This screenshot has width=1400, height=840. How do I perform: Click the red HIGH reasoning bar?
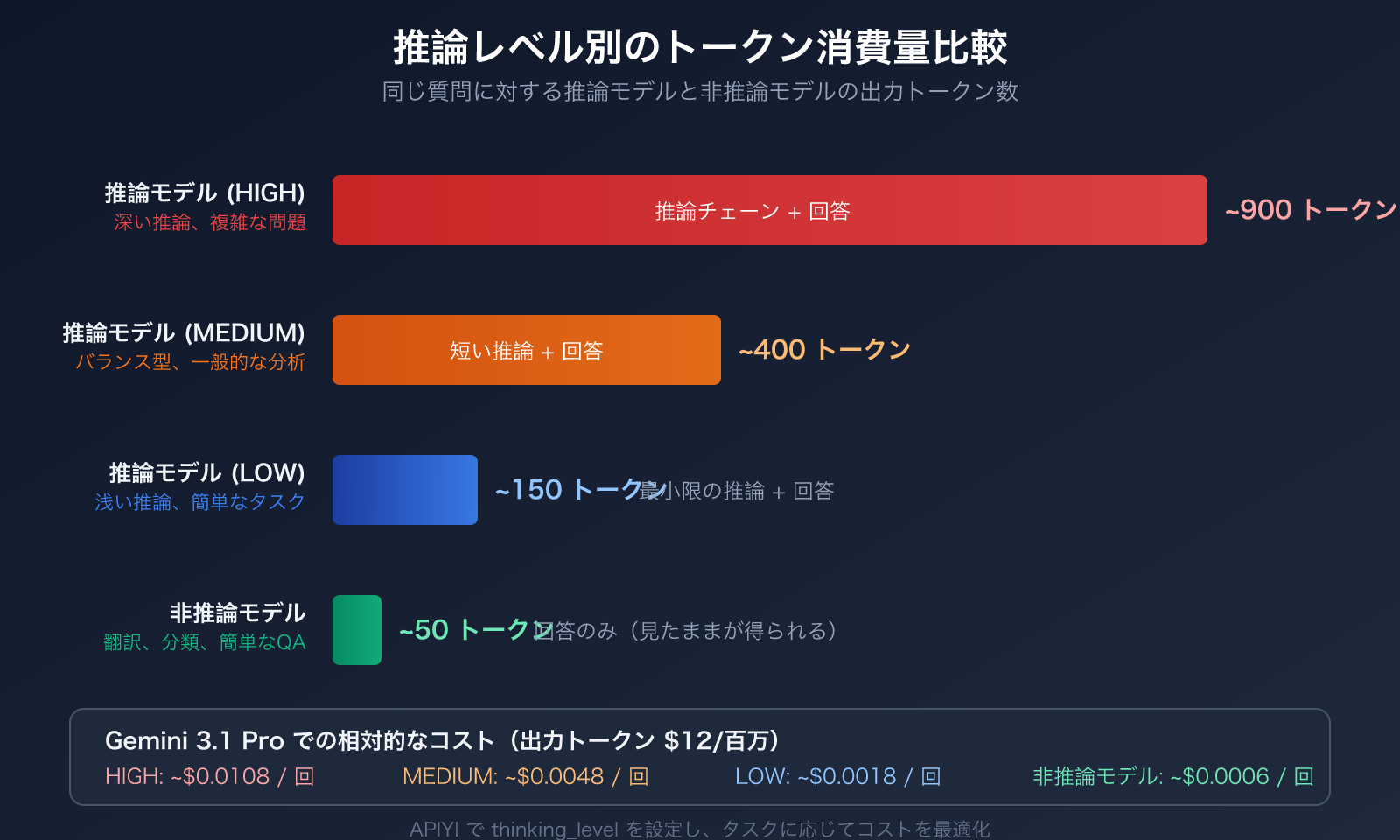(770, 210)
